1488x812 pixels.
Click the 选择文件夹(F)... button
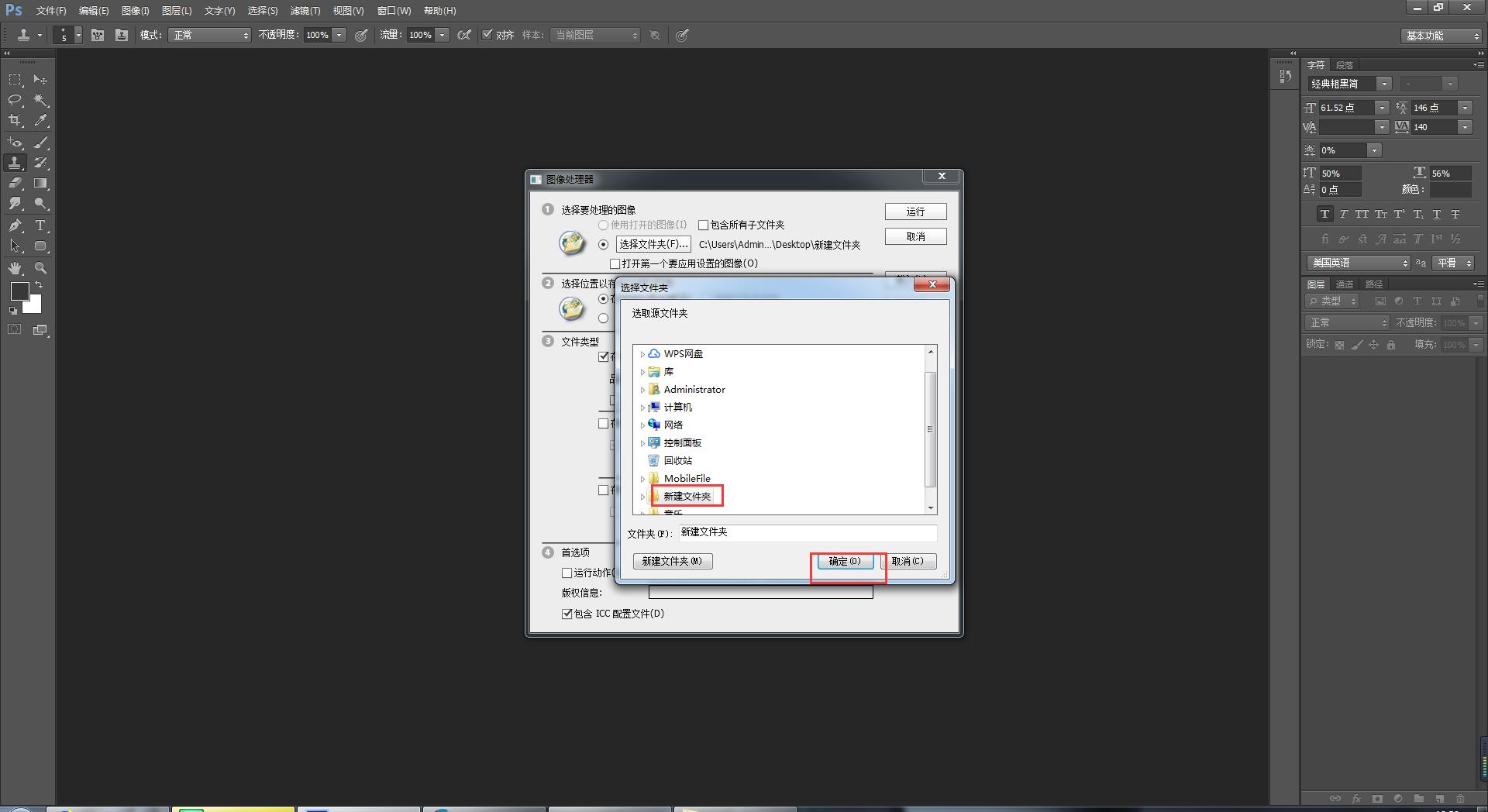coord(653,244)
